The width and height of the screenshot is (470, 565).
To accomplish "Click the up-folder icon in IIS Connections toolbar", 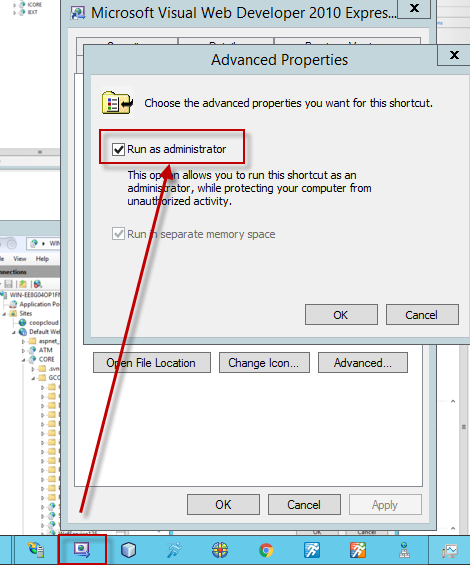I will pyautogui.click(x=23, y=284).
